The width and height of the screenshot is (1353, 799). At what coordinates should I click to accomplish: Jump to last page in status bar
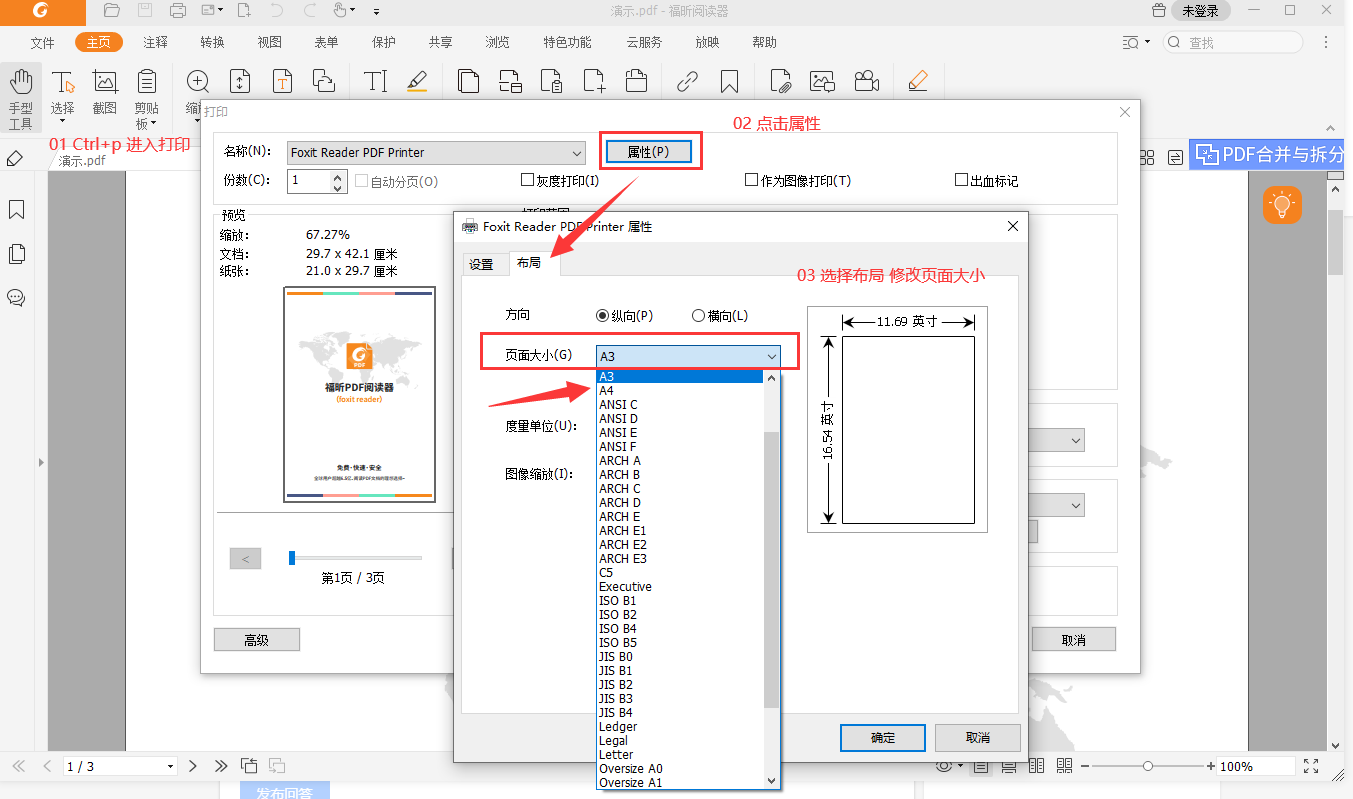tap(221, 766)
